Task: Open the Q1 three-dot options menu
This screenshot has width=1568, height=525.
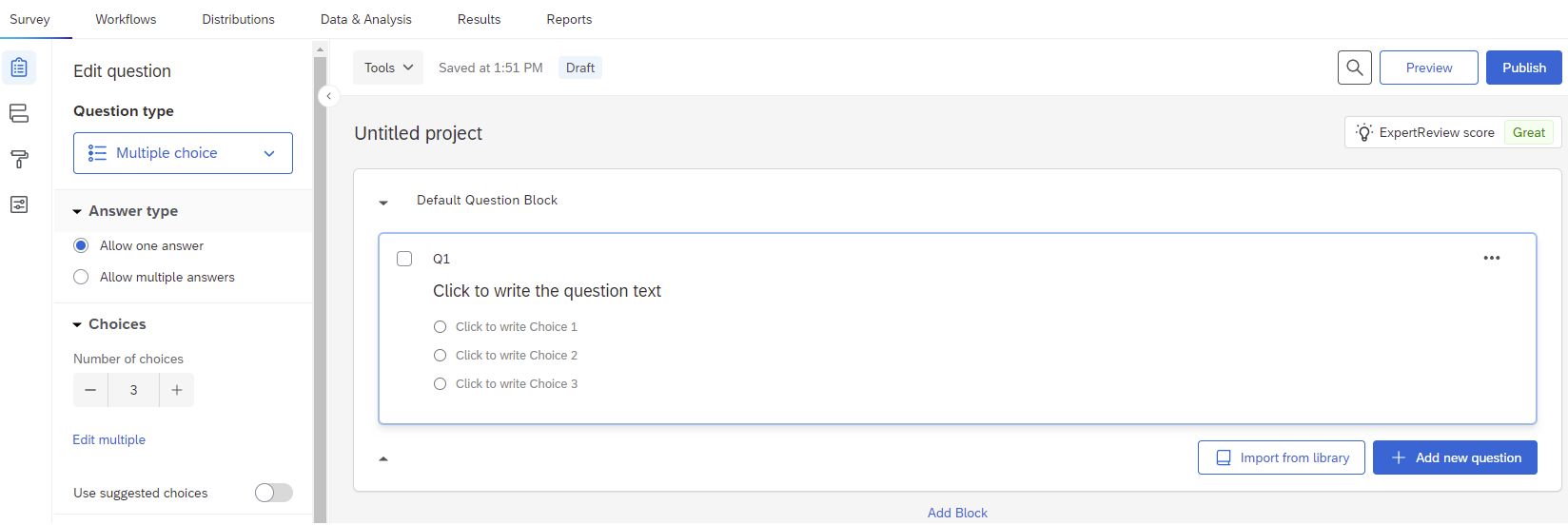Action: click(1491, 259)
